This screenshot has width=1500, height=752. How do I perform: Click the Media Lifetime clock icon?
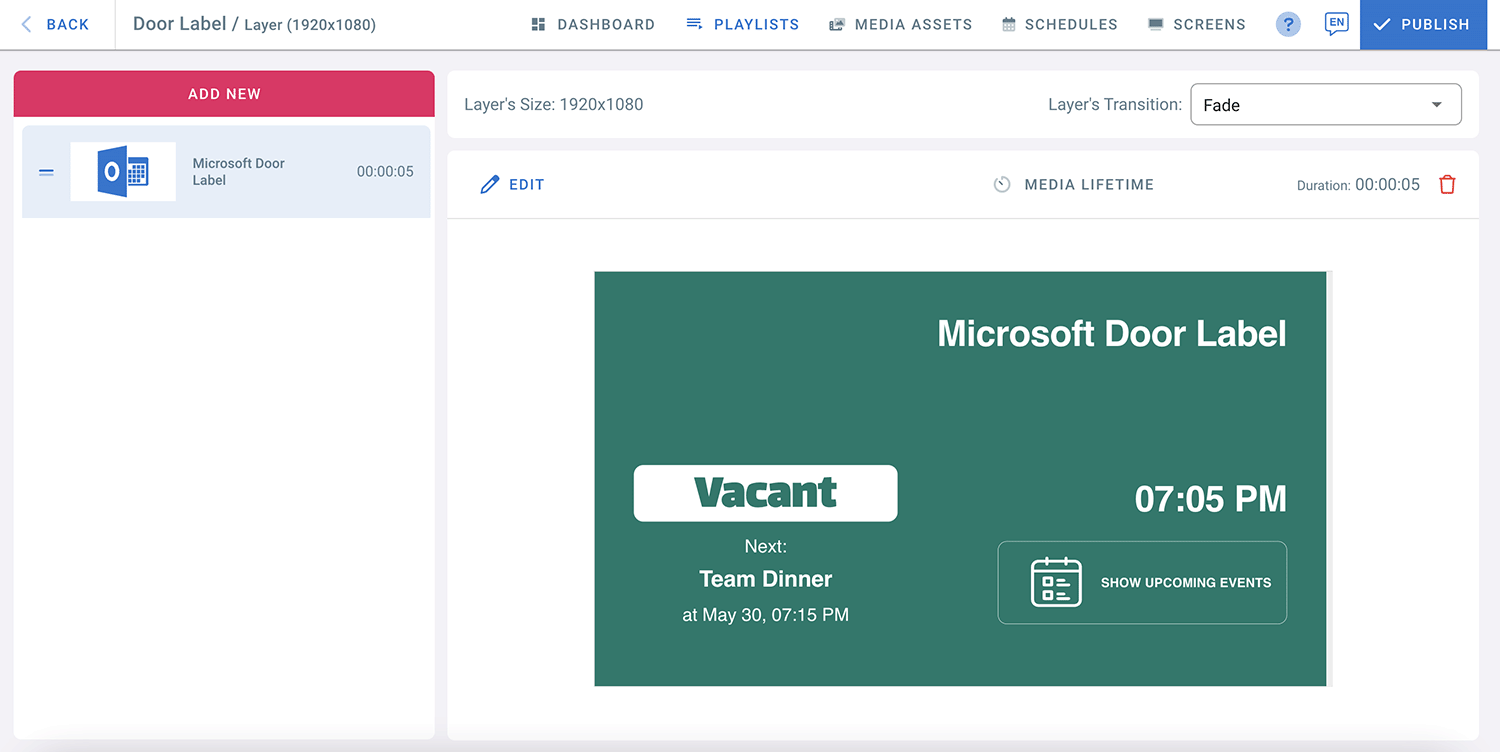pyautogui.click(x=1002, y=185)
